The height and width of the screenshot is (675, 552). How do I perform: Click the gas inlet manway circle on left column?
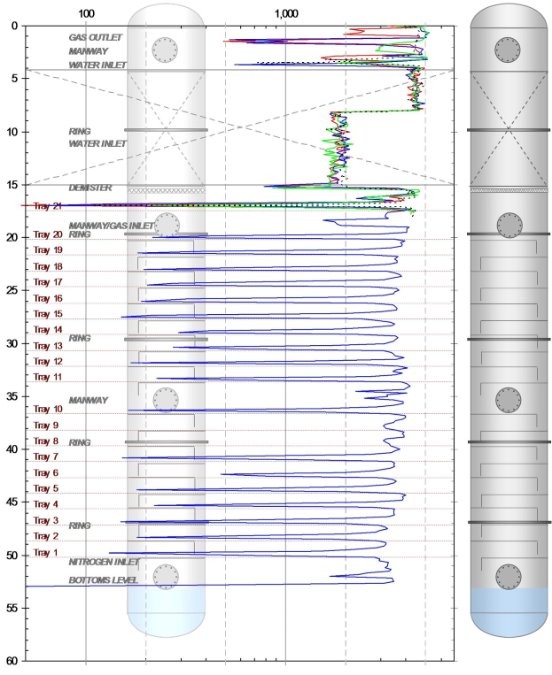pos(167,225)
